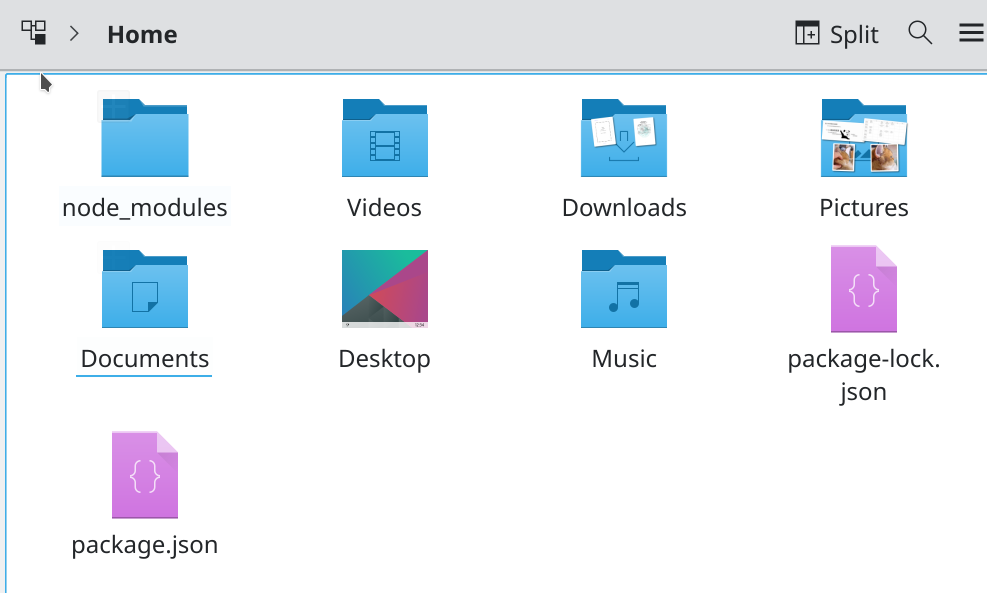987x593 pixels.
Task: Open the search tool
Action: [920, 32]
